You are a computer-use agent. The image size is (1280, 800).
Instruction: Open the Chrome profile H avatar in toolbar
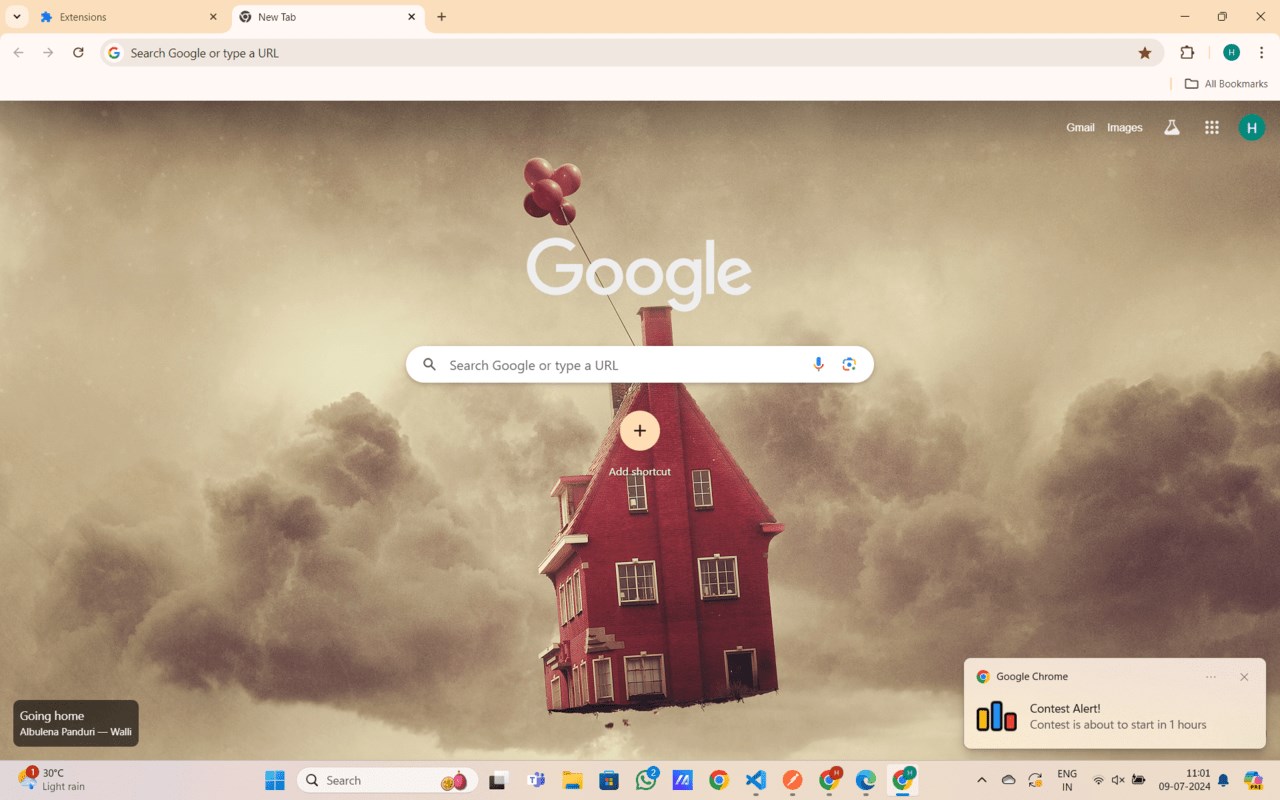1231,53
